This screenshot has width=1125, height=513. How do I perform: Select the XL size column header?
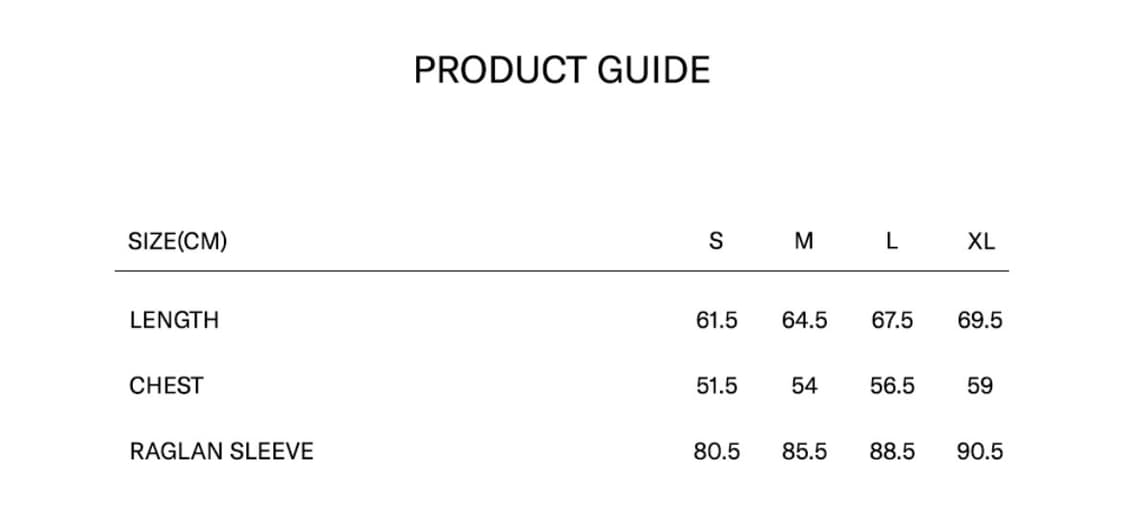point(981,241)
